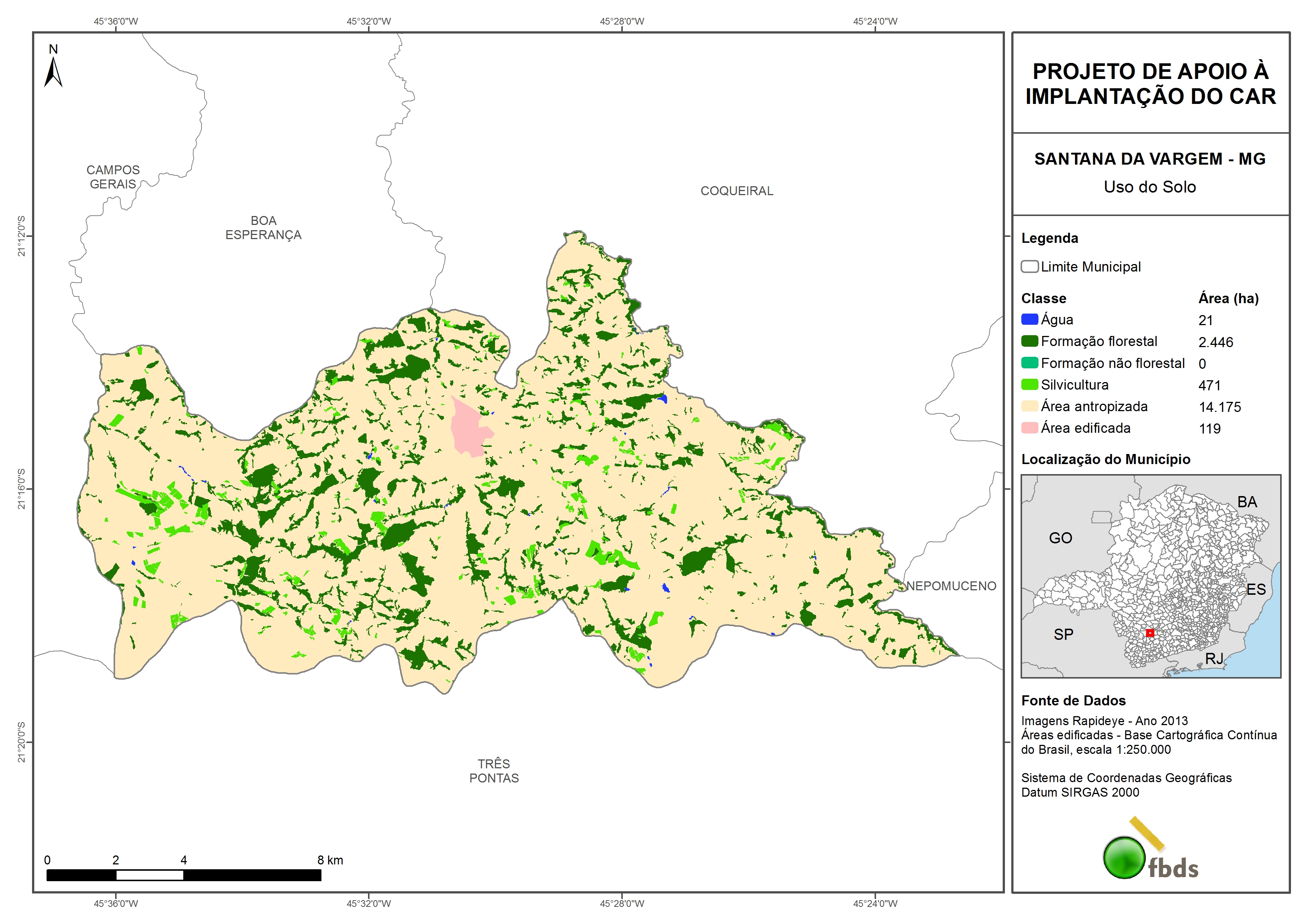Click the Fonte de Dados heading
The image size is (1307, 924).
(1073, 700)
